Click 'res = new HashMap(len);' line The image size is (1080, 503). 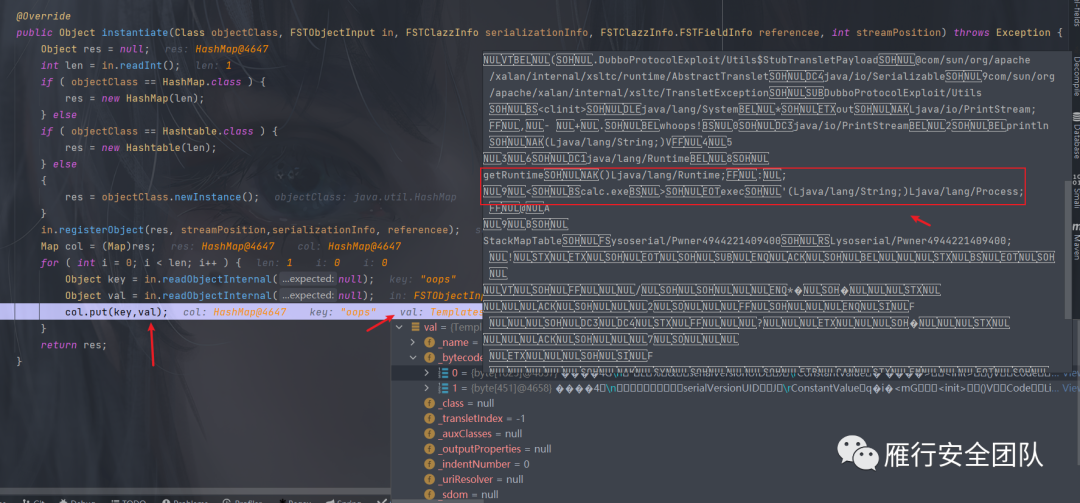click(x=135, y=98)
